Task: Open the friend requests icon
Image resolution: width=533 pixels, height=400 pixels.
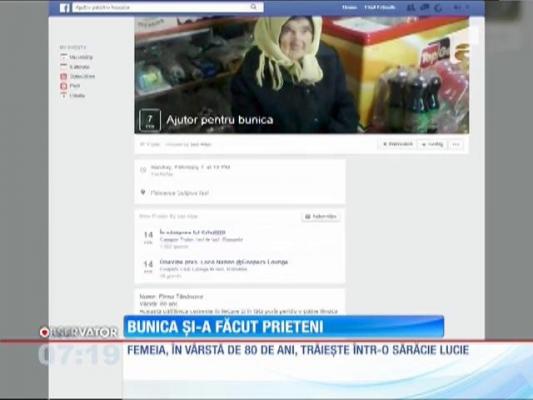Action: pos(411,7)
